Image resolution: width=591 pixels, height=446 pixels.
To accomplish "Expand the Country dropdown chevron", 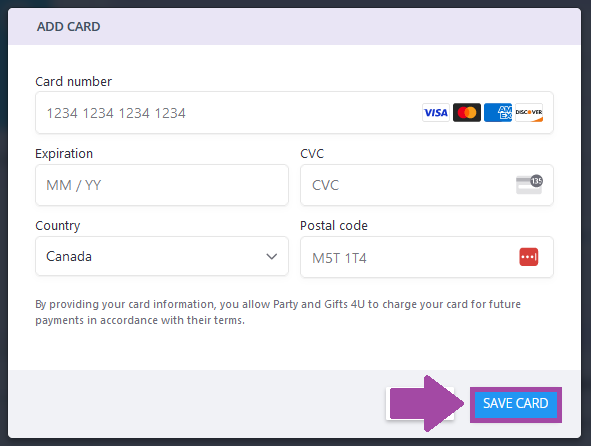I will pyautogui.click(x=271, y=257).
